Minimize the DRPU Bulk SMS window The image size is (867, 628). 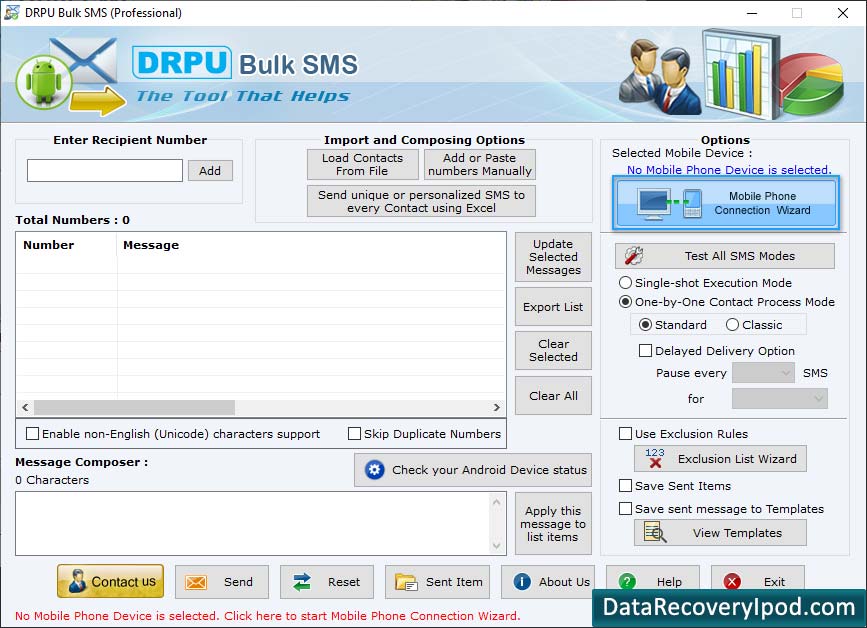(x=752, y=13)
